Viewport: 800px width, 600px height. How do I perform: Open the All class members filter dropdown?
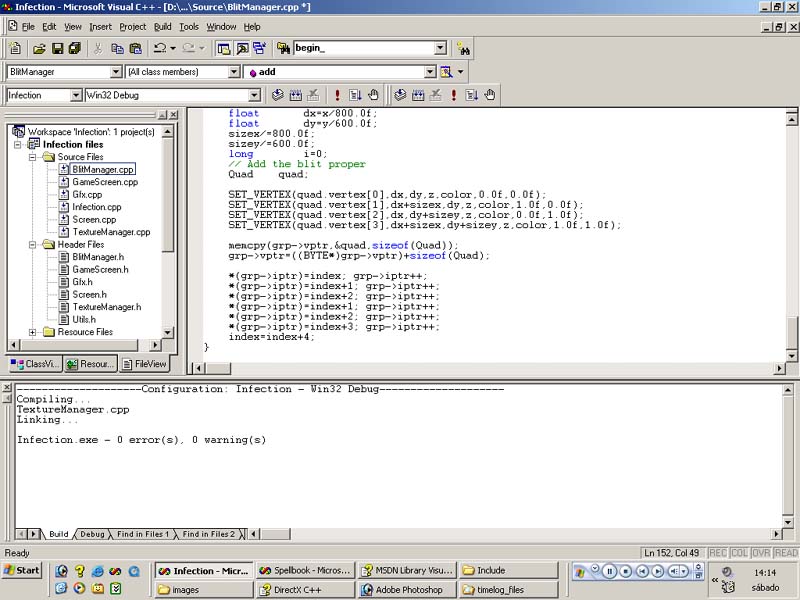pyautogui.click(x=234, y=72)
